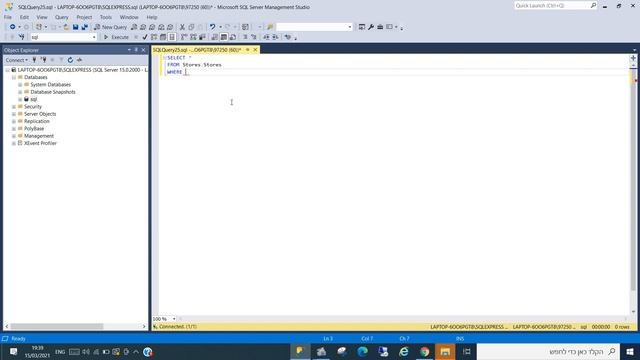The width and height of the screenshot is (640, 360).
Task: Click the Save file icon
Action: click(x=76, y=27)
